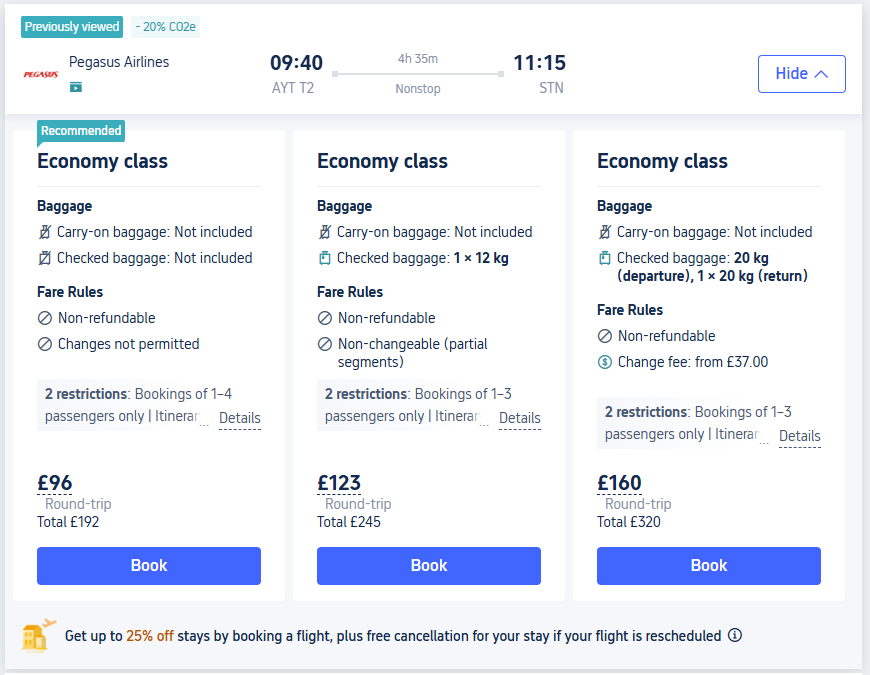Screen dimensions: 870x675
Task: Click the entertainment screen icon under Pegasus Airlines
Action: coord(76,87)
